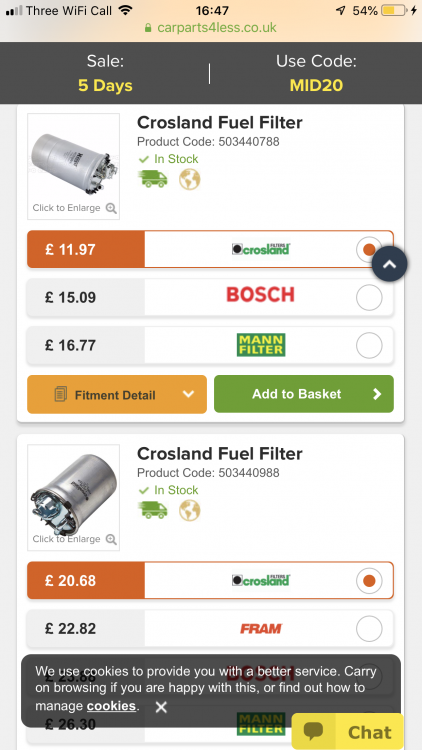The image size is (422, 750).
Task: Tap the scroll-to-top arrow button
Action: (389, 264)
